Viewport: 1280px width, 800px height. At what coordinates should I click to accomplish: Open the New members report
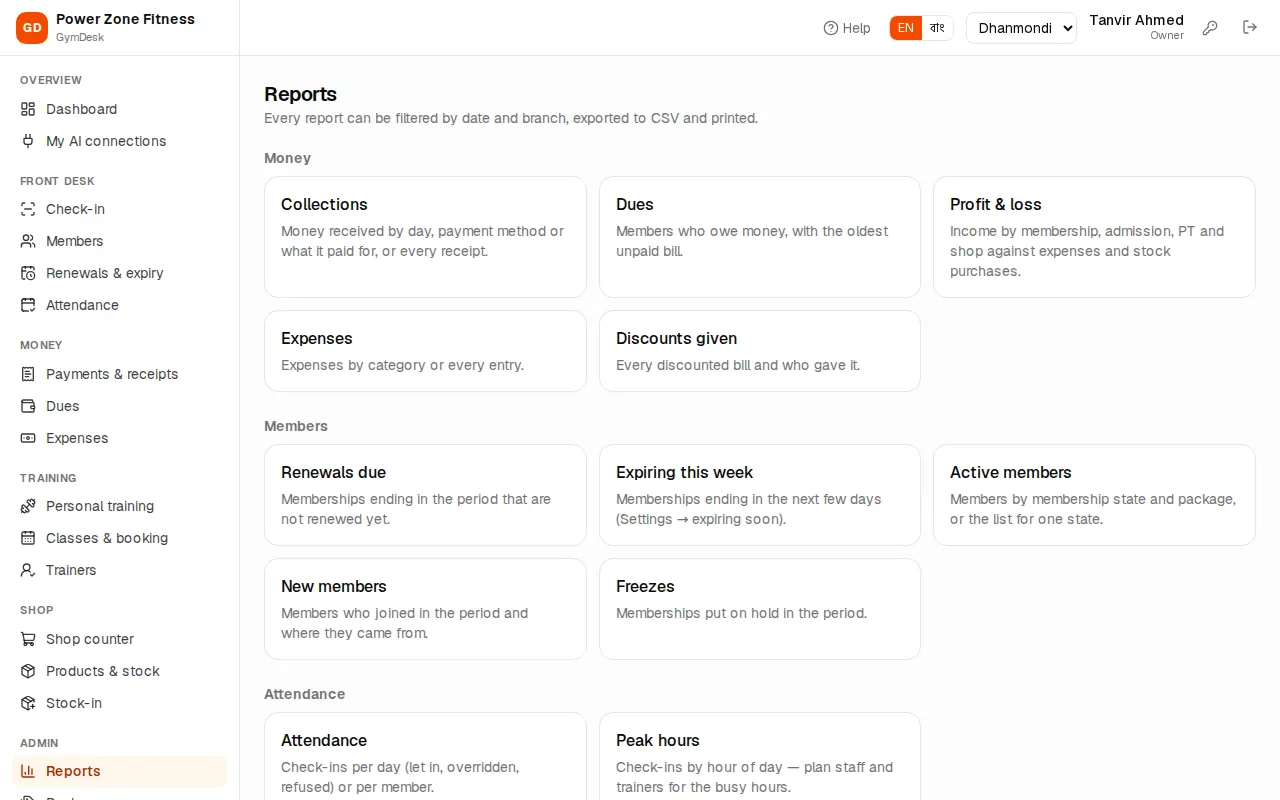click(x=425, y=609)
